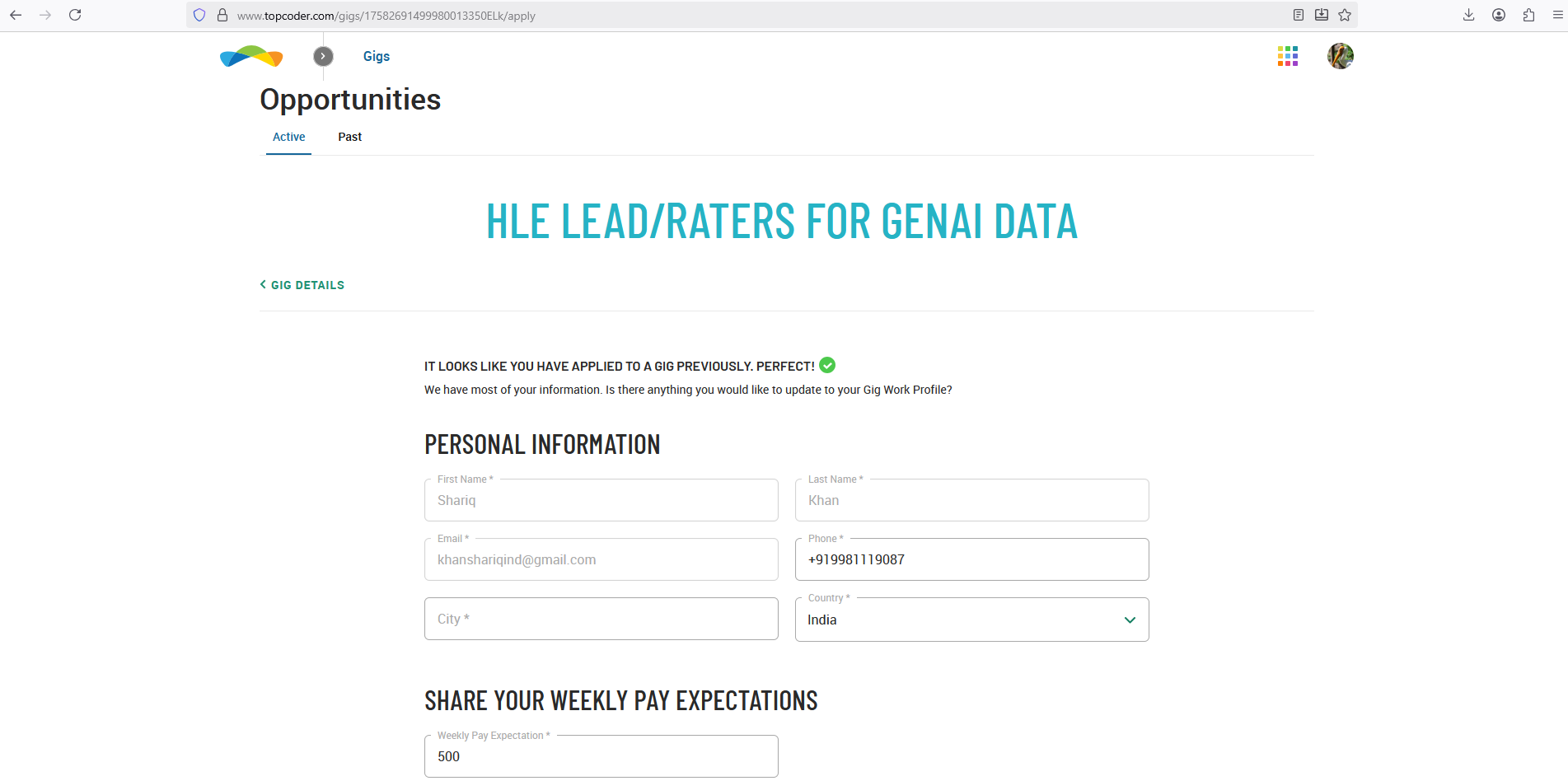Bookmark this page with the star icon

coord(1345,15)
